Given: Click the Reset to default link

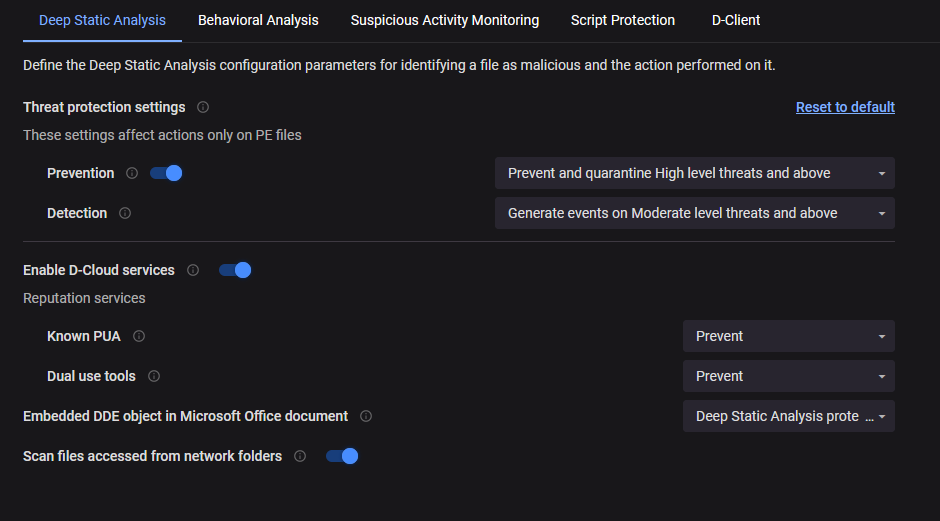Looking at the screenshot, I should pyautogui.click(x=845, y=107).
